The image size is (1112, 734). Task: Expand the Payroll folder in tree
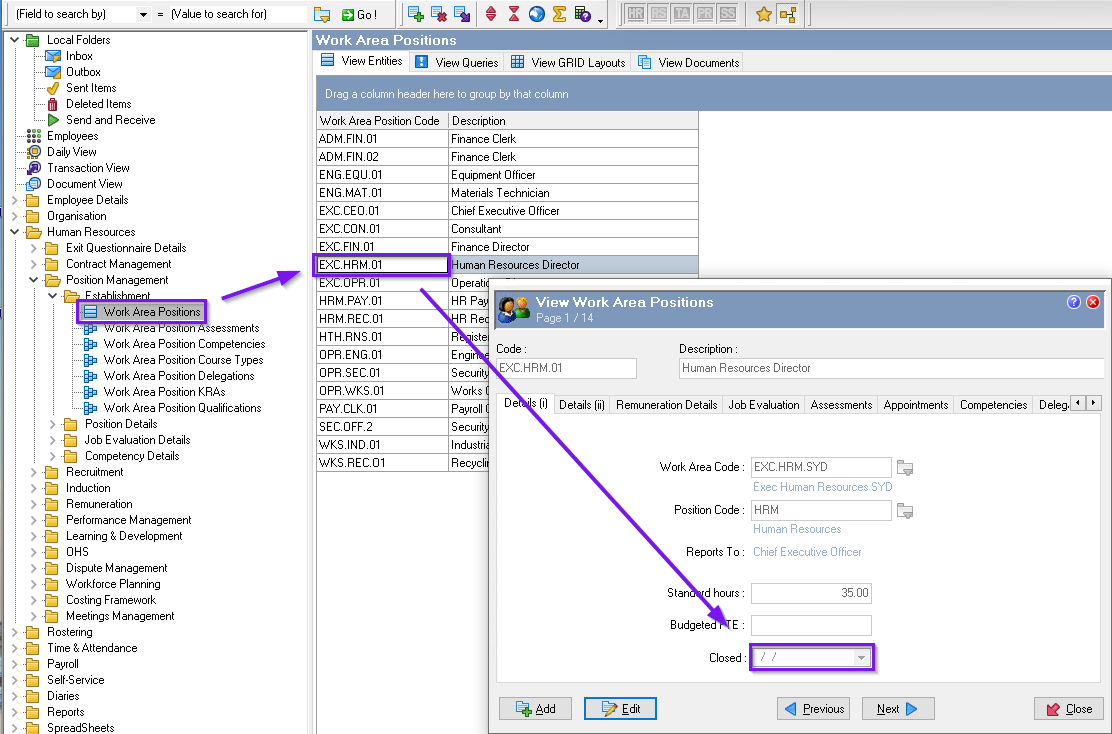[x=14, y=665]
